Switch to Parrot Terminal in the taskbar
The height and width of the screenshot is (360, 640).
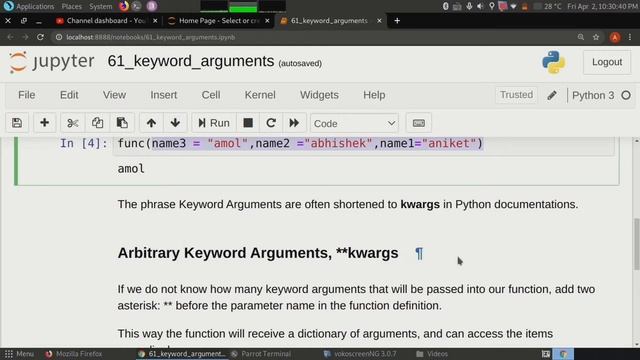[261, 354]
